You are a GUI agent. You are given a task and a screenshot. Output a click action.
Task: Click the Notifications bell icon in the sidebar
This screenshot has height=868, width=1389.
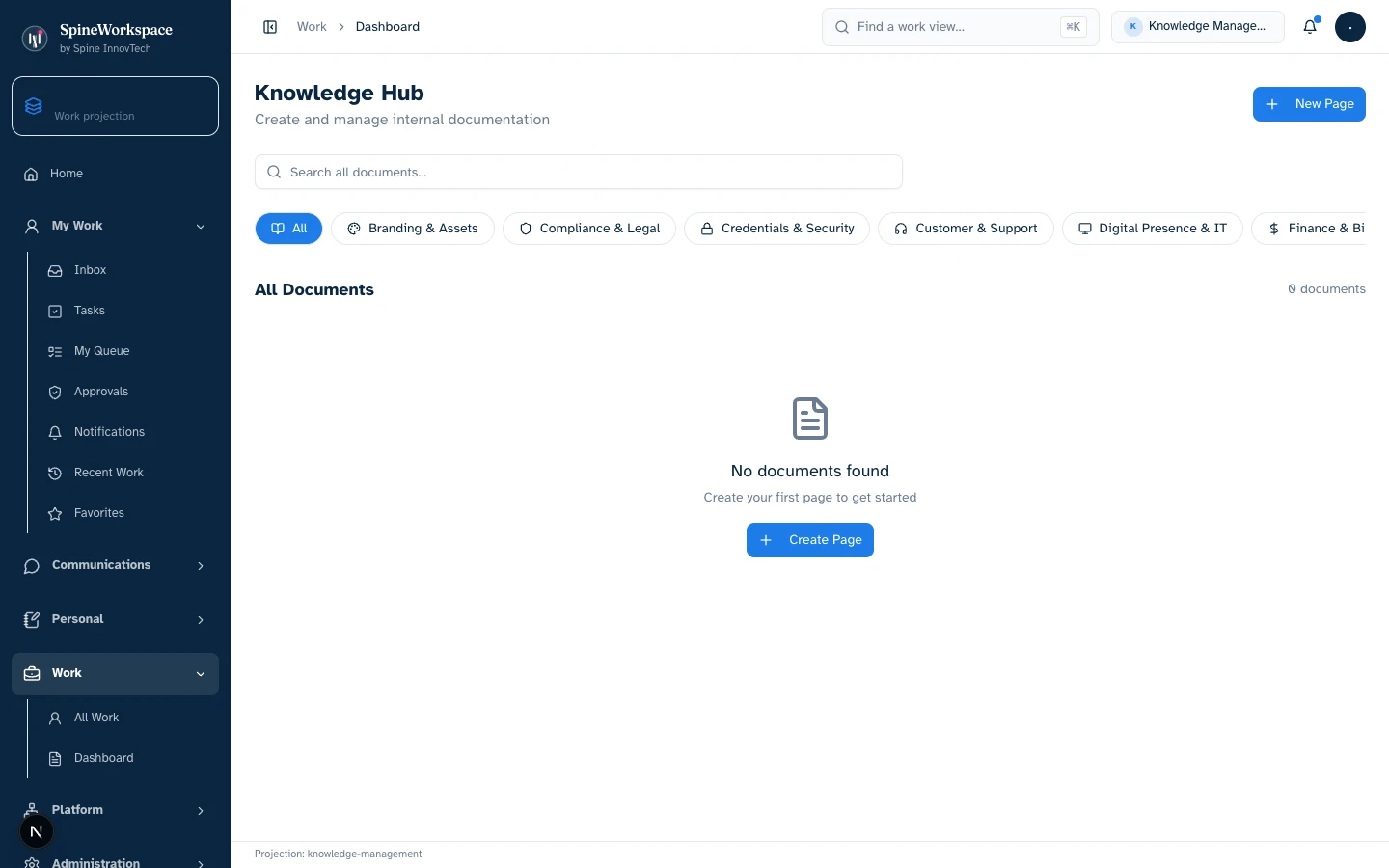click(x=55, y=432)
